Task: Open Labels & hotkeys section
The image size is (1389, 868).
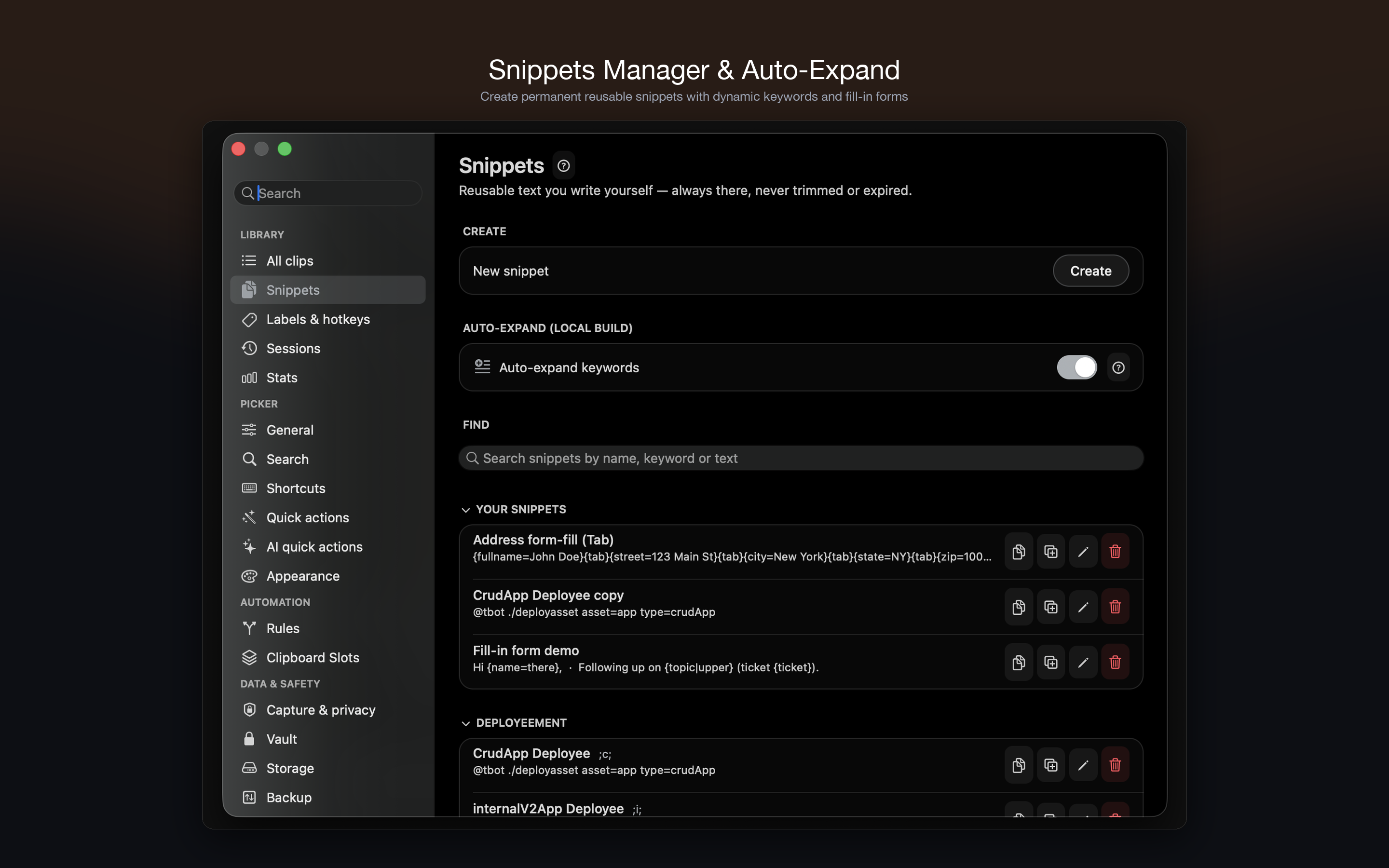Action: [x=328, y=319]
